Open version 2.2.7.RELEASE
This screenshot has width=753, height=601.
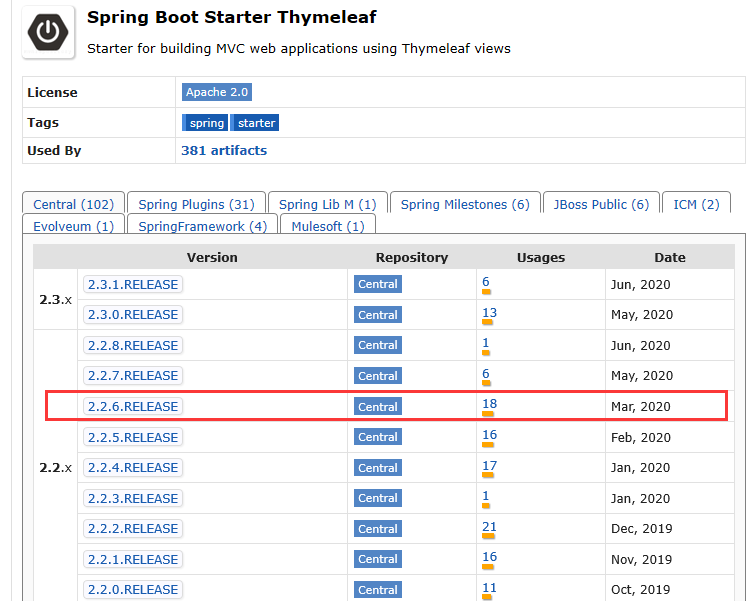coord(133,376)
